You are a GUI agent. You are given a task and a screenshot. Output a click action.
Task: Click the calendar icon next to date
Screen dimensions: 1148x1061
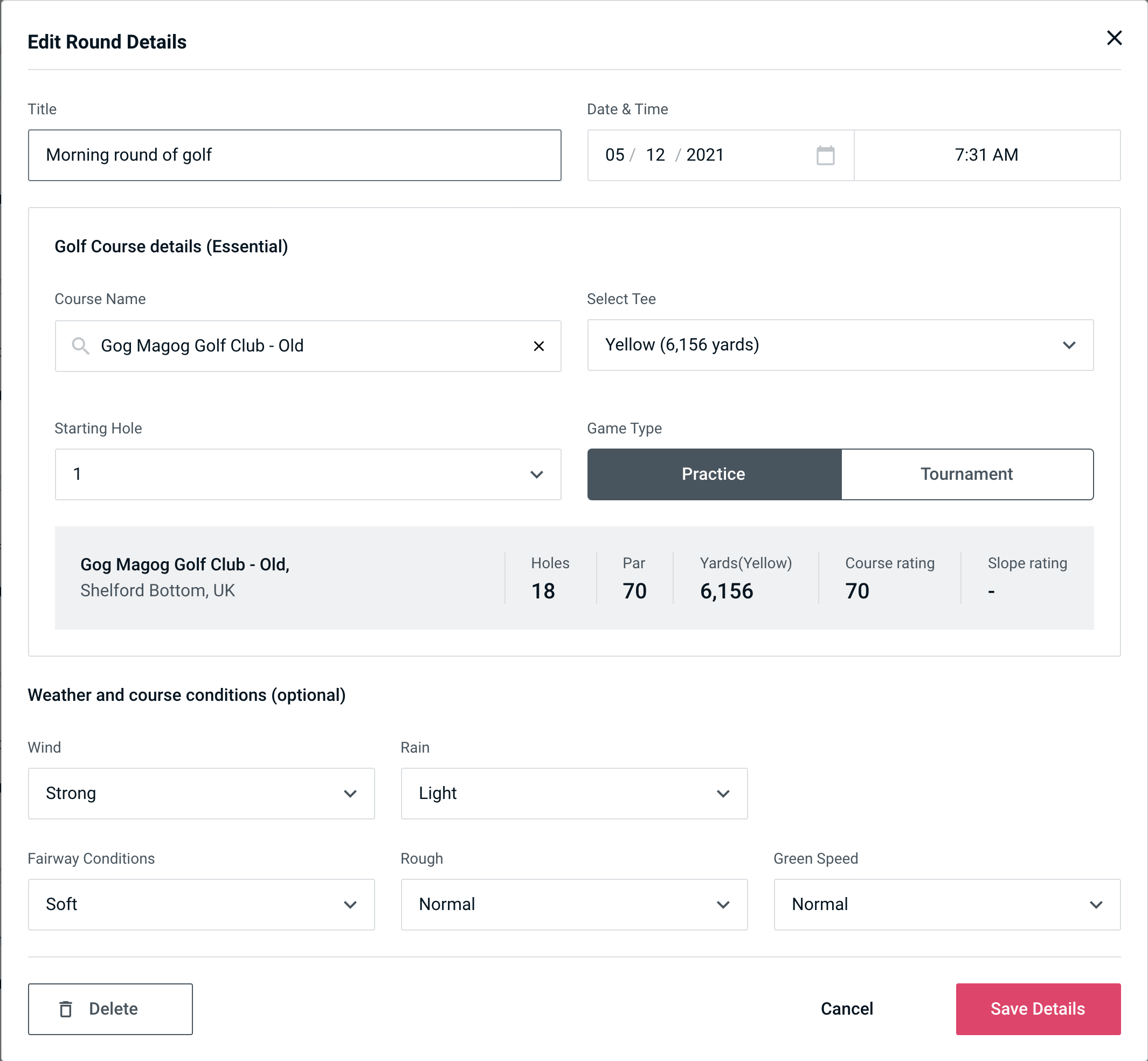[x=824, y=154]
